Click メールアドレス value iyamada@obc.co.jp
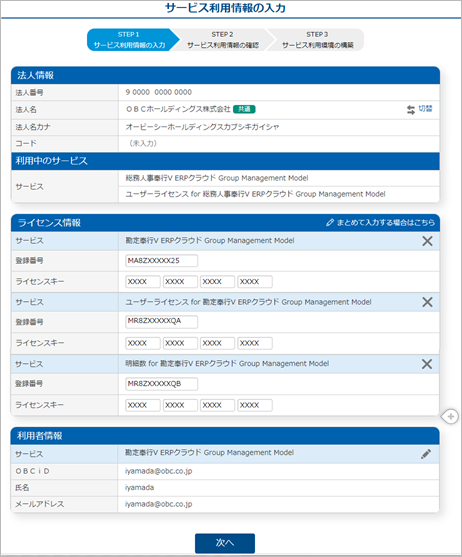 [x=158, y=504]
